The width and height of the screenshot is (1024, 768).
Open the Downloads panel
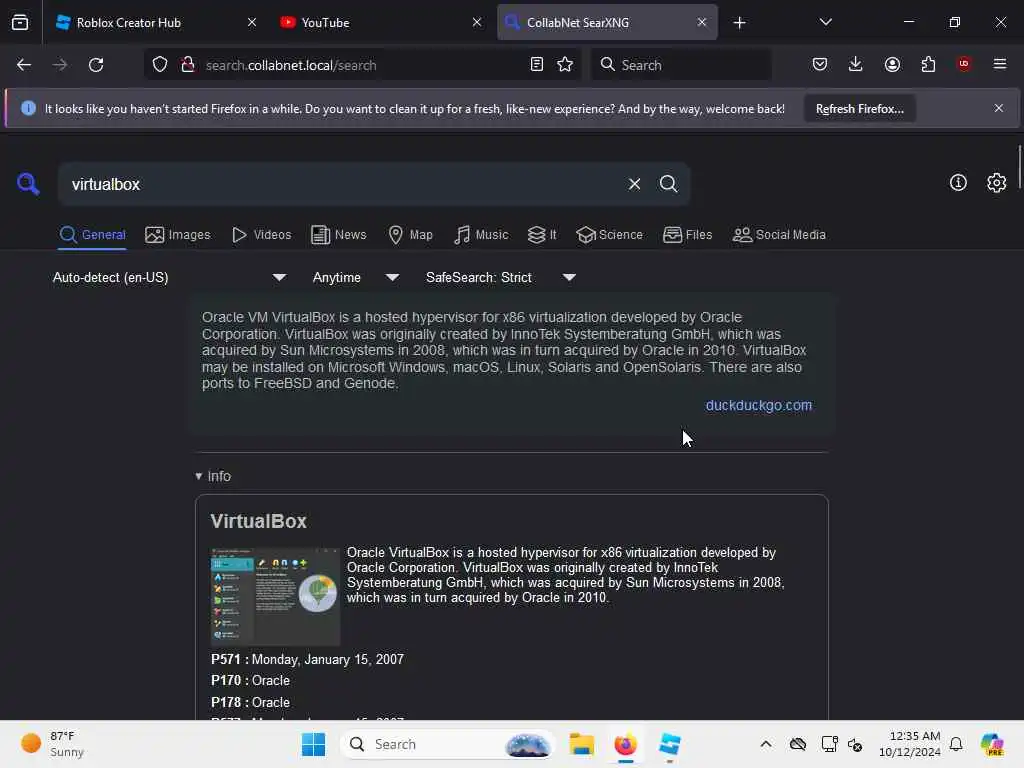pos(856,64)
